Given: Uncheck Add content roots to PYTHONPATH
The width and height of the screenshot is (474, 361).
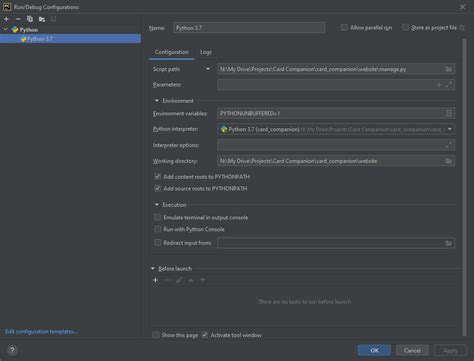Looking at the screenshot, I should pos(158,176).
